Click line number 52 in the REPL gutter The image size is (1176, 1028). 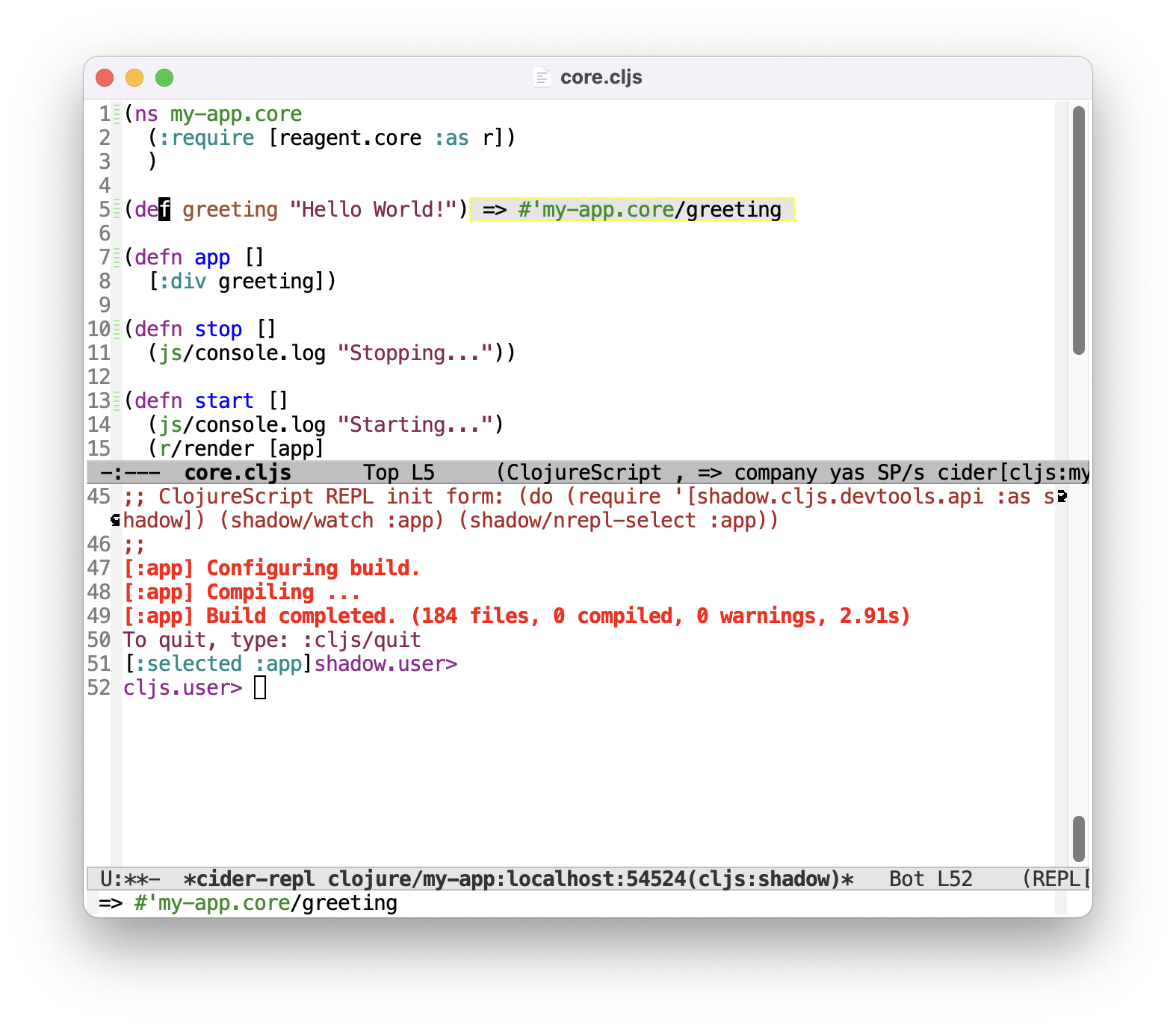(99, 687)
